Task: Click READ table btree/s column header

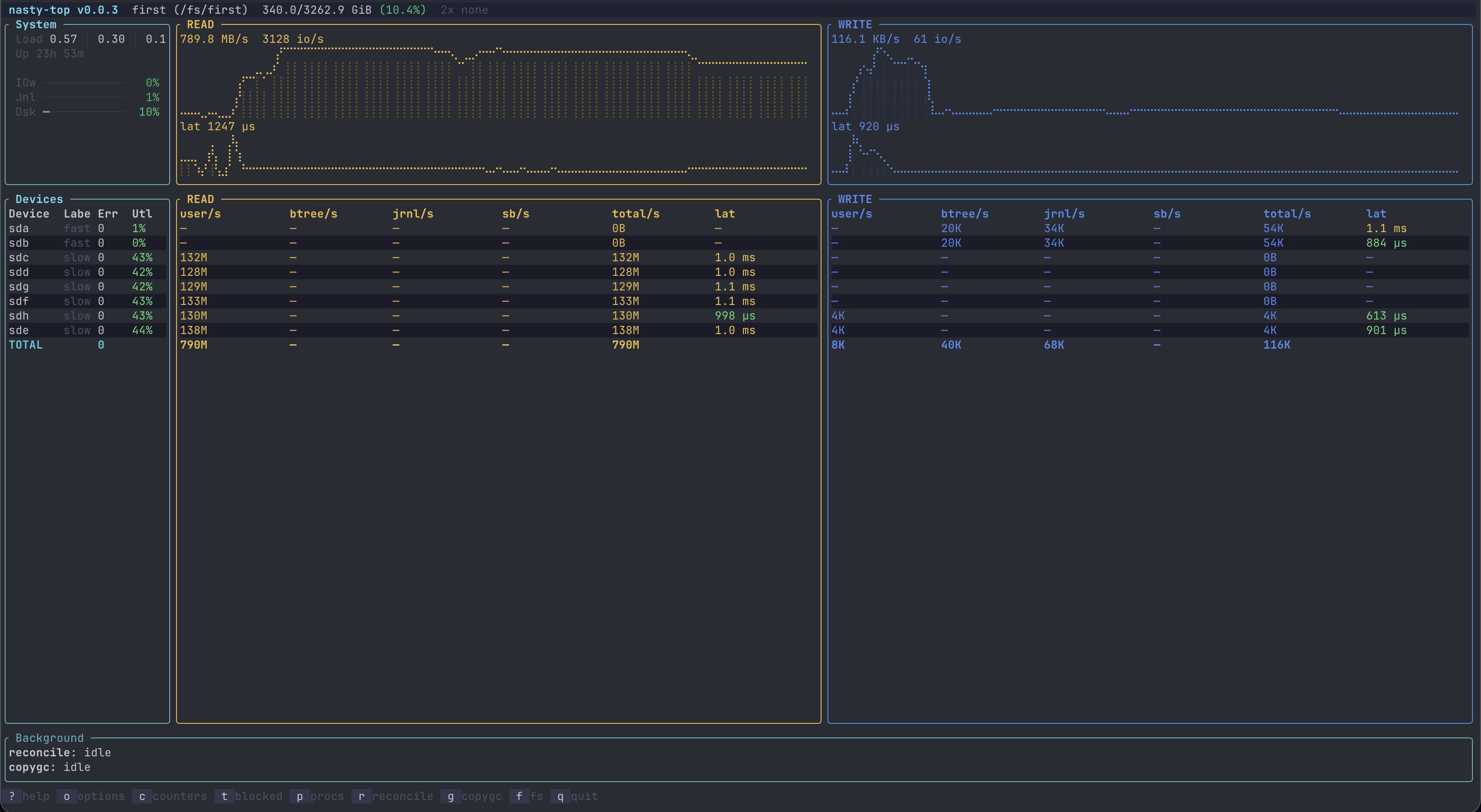Action: (x=313, y=214)
